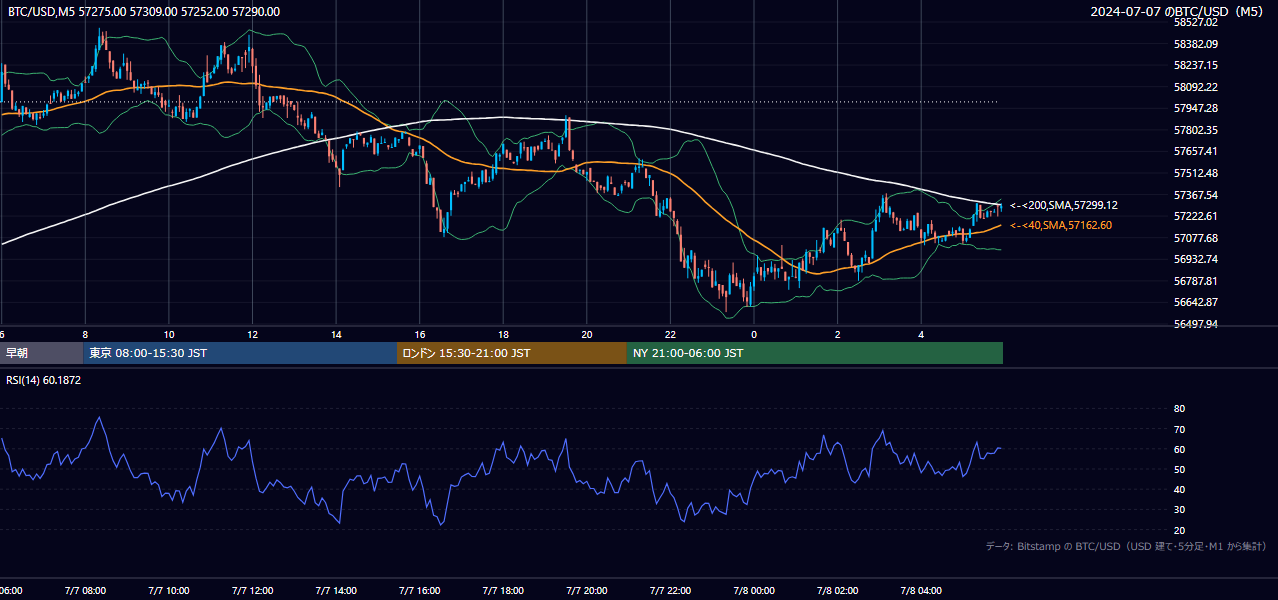
Task: Click the RSI scale value 20
Action: tap(1180, 530)
